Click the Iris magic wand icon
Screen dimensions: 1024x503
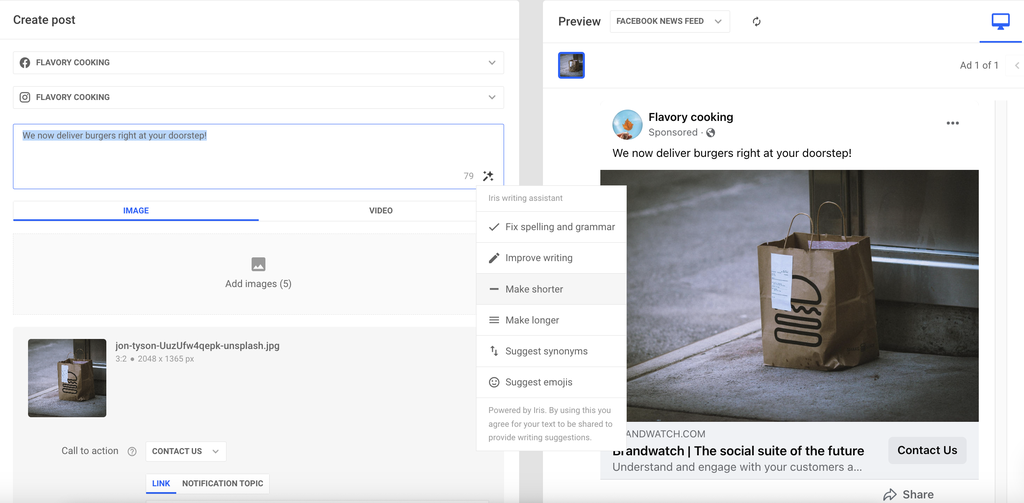click(488, 176)
